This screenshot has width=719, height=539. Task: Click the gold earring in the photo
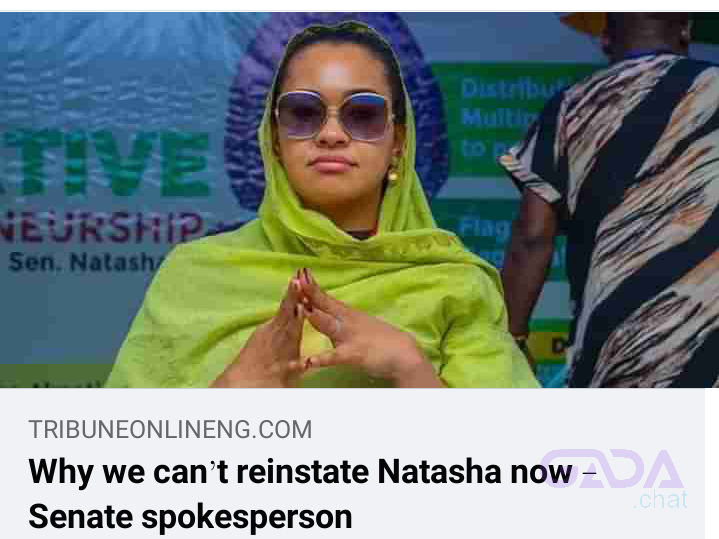coord(393,175)
